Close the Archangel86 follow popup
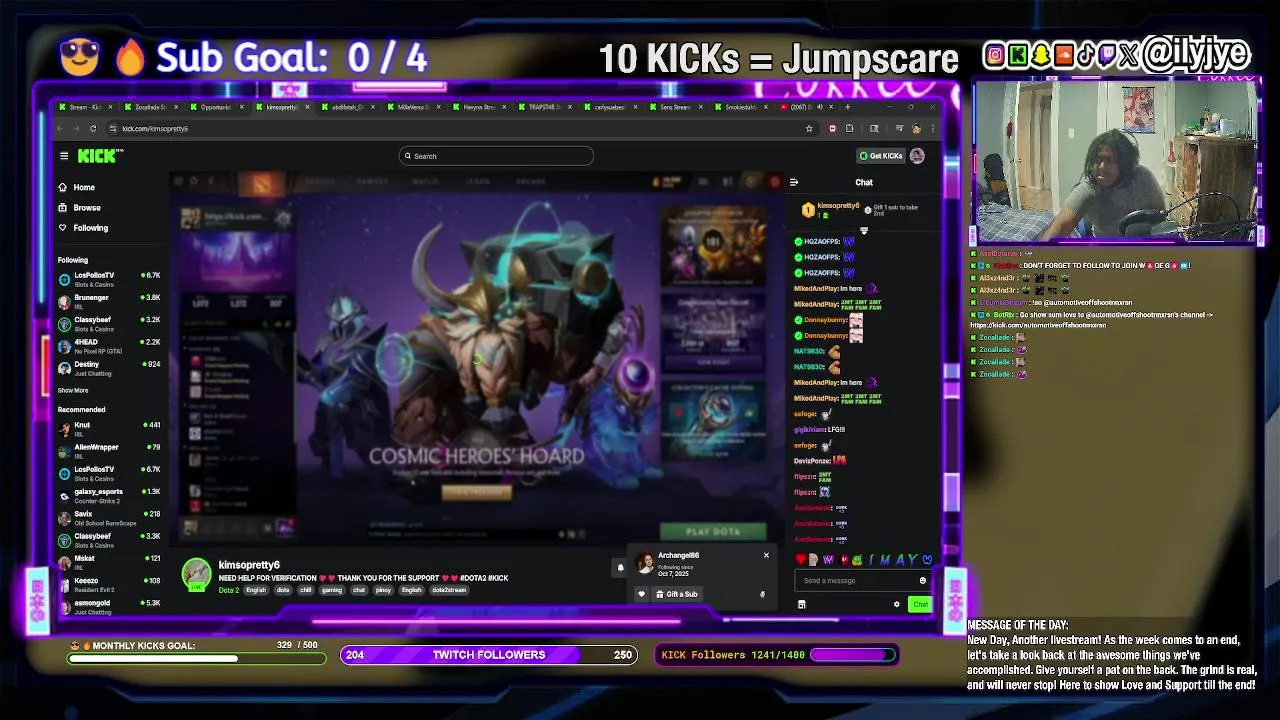 coord(766,555)
